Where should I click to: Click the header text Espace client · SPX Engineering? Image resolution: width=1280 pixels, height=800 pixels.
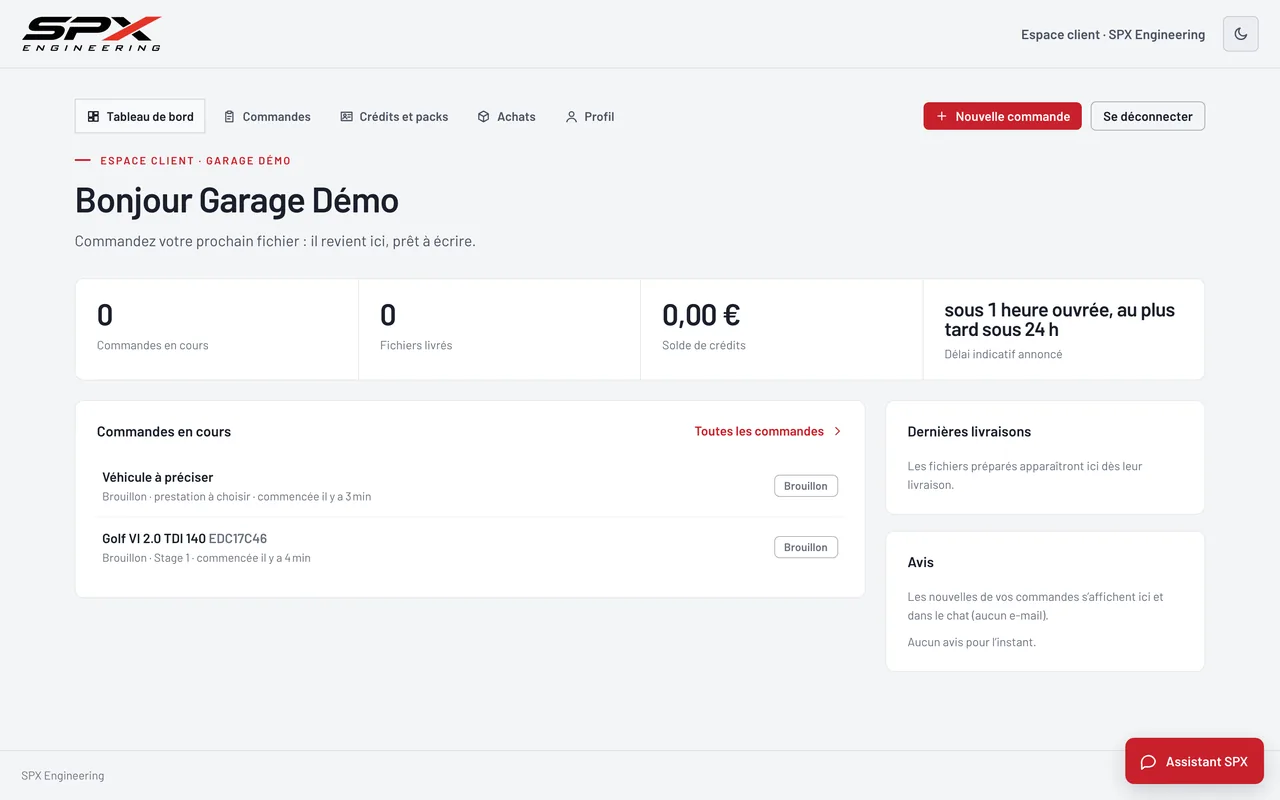click(1113, 34)
